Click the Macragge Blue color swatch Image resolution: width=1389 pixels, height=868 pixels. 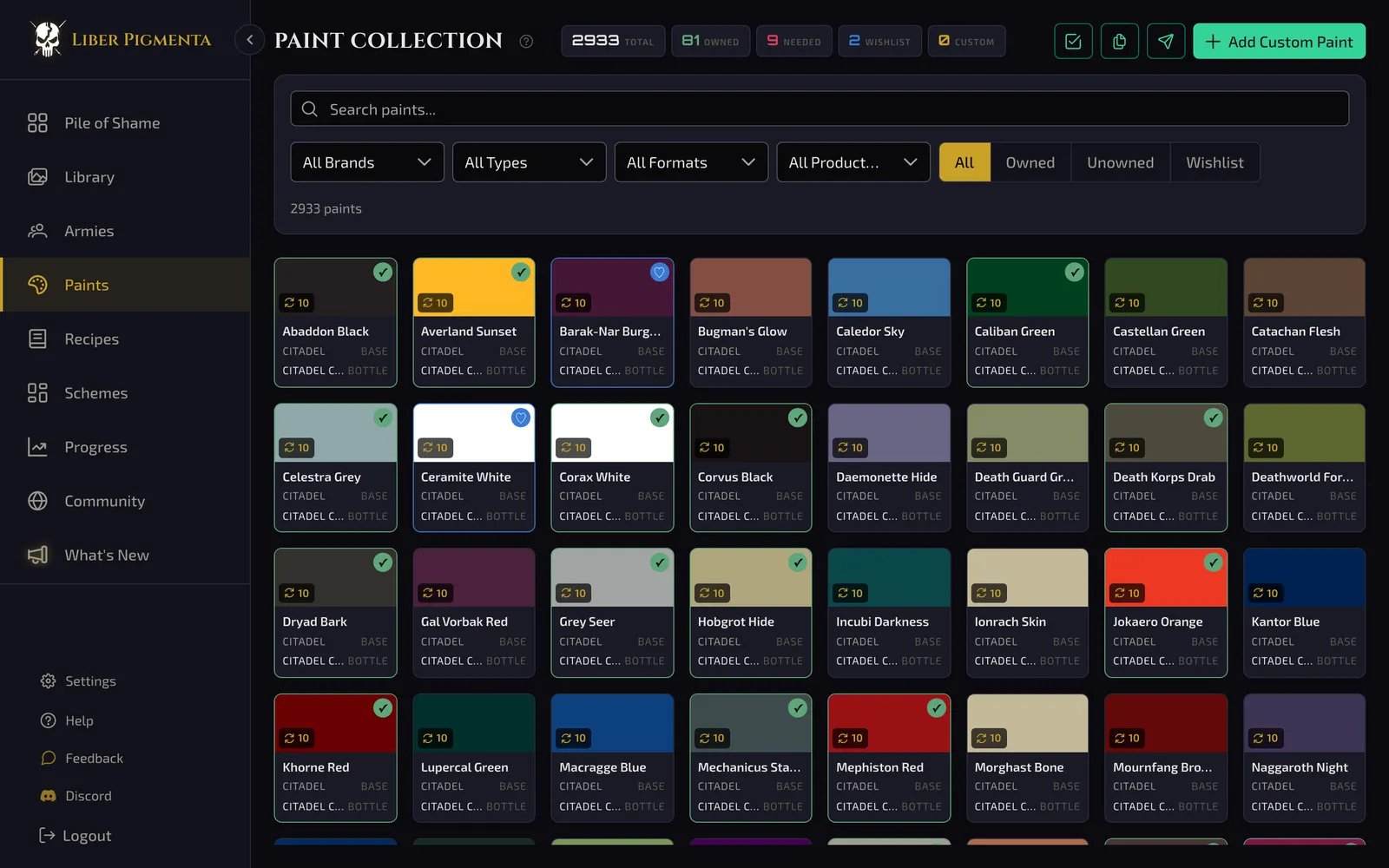[x=612, y=723]
